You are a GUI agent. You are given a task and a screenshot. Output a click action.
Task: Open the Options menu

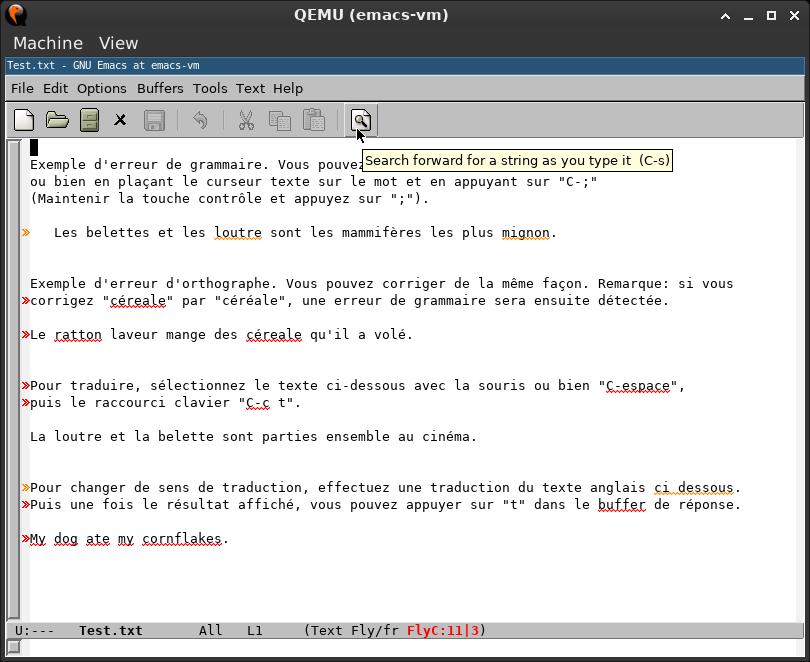104,88
